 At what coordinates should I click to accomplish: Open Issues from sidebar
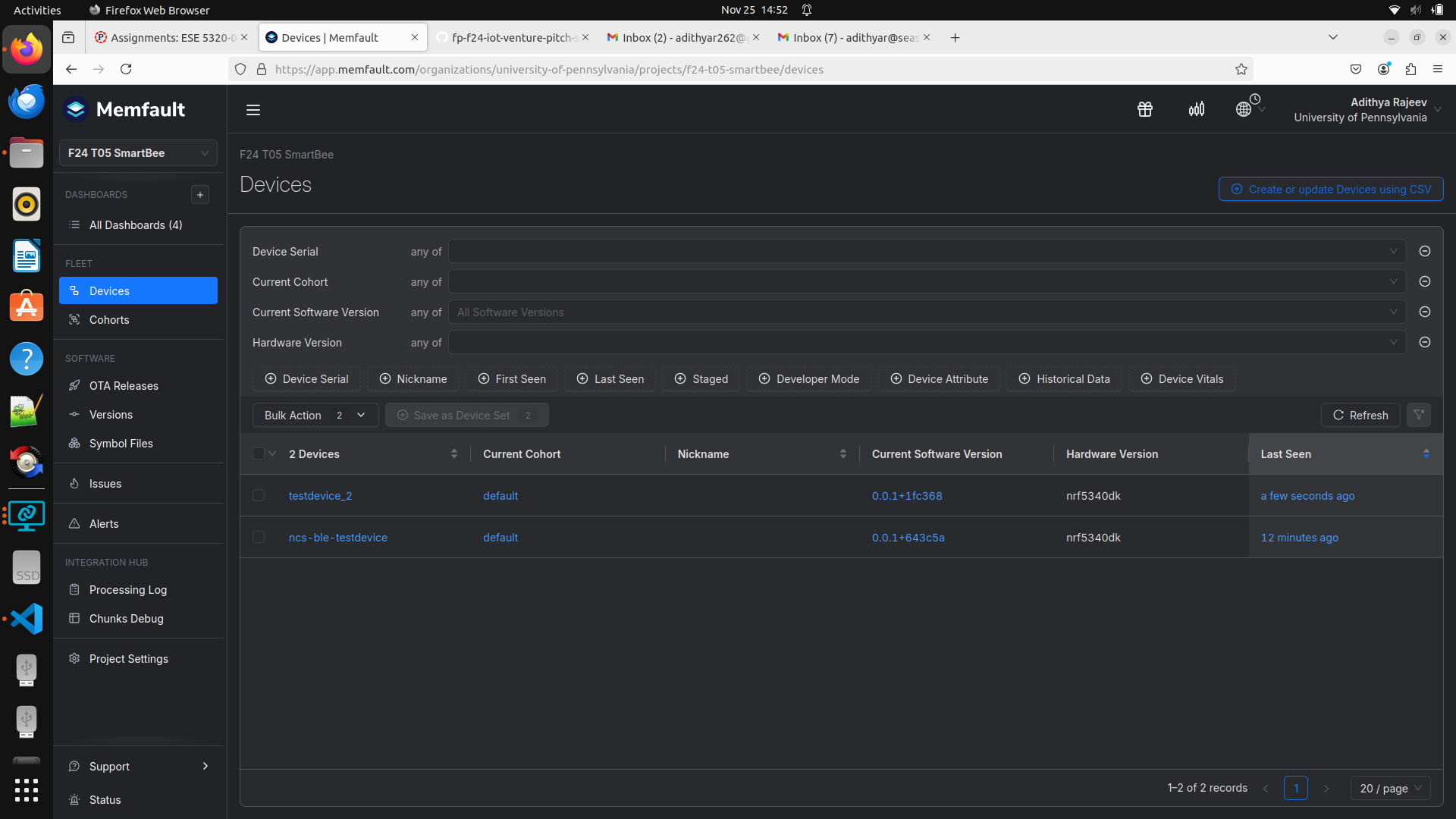pos(105,483)
